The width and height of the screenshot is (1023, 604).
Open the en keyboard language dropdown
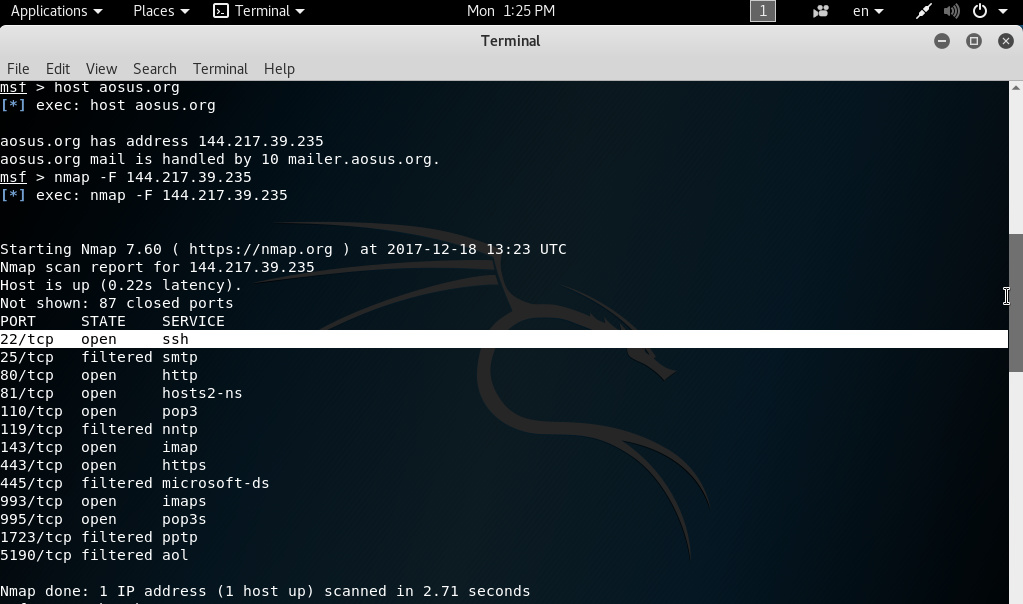pyautogui.click(x=867, y=11)
